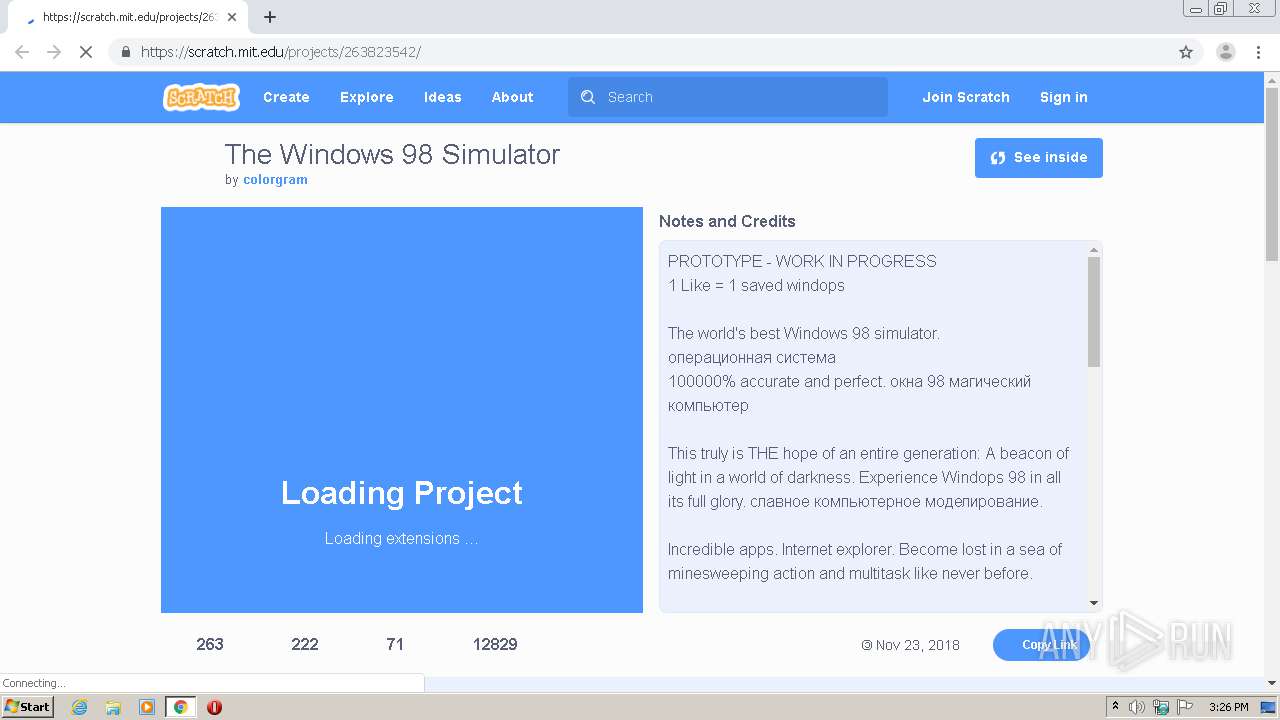The image size is (1280, 720).
Task: Click the browser address bar URL
Action: [281, 52]
